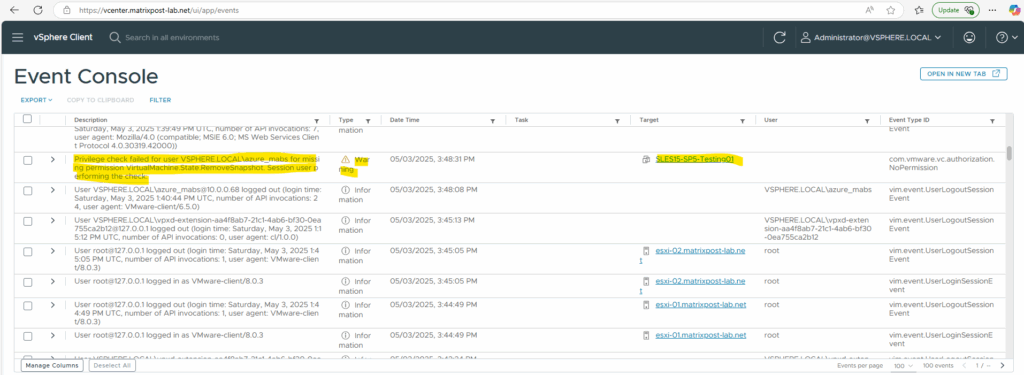Open esxi-01.matrixpost-lab.net link in the logged in row

pos(701,335)
